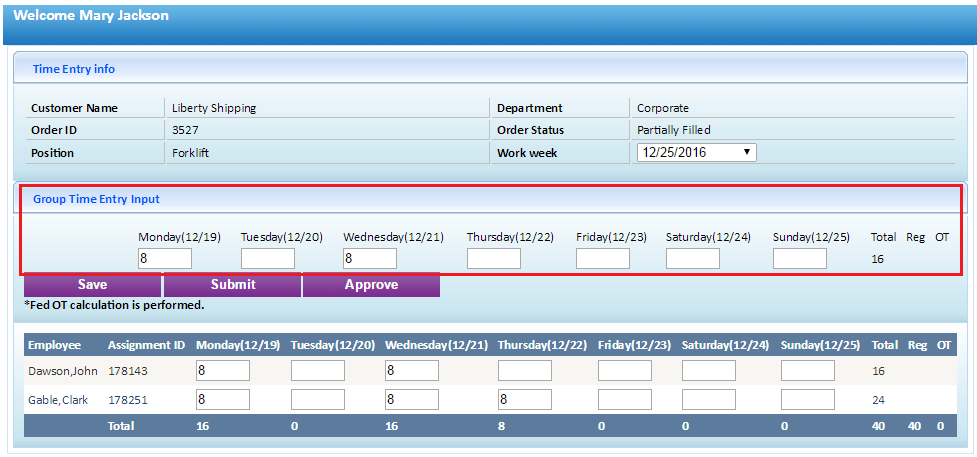
Task: Focus the group Sunday(12/25) hours field
Action: click(800, 258)
